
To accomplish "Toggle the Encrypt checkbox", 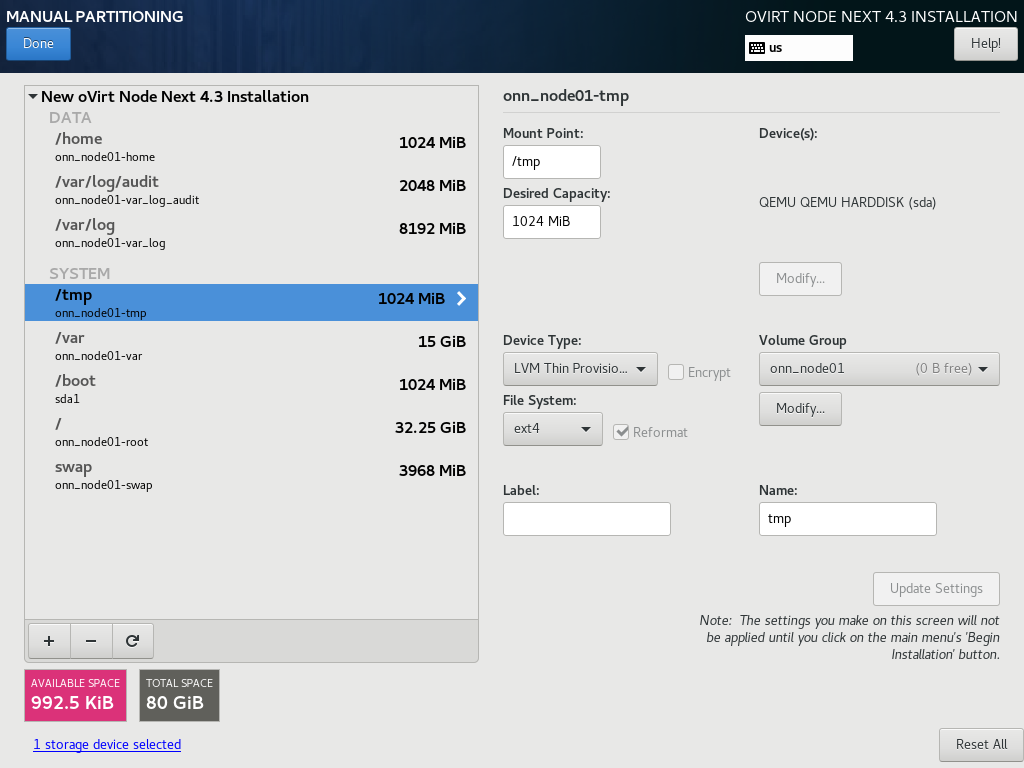I will (676, 372).
